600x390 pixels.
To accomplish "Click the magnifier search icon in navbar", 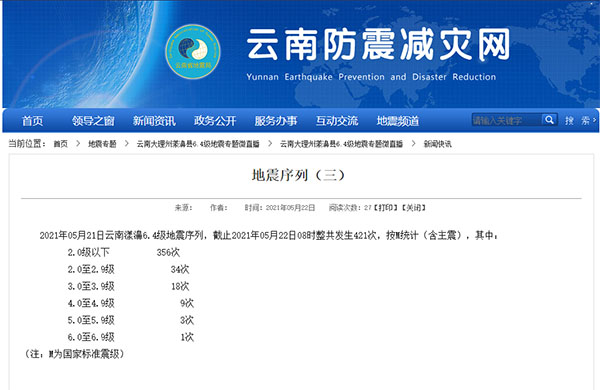I will pos(549,120).
